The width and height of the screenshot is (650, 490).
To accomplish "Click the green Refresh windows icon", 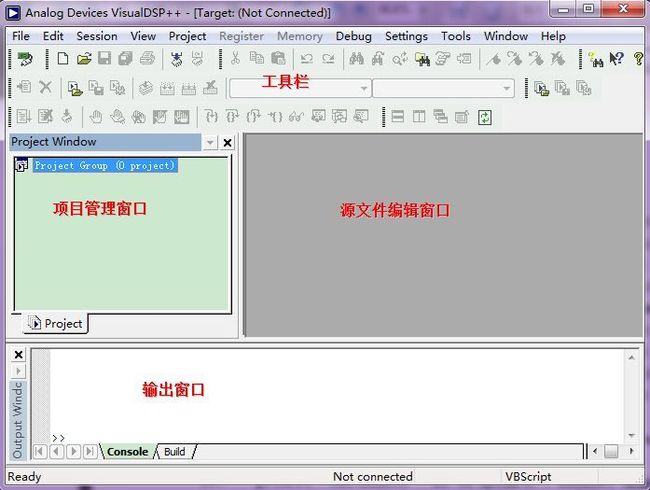I will click(x=485, y=117).
